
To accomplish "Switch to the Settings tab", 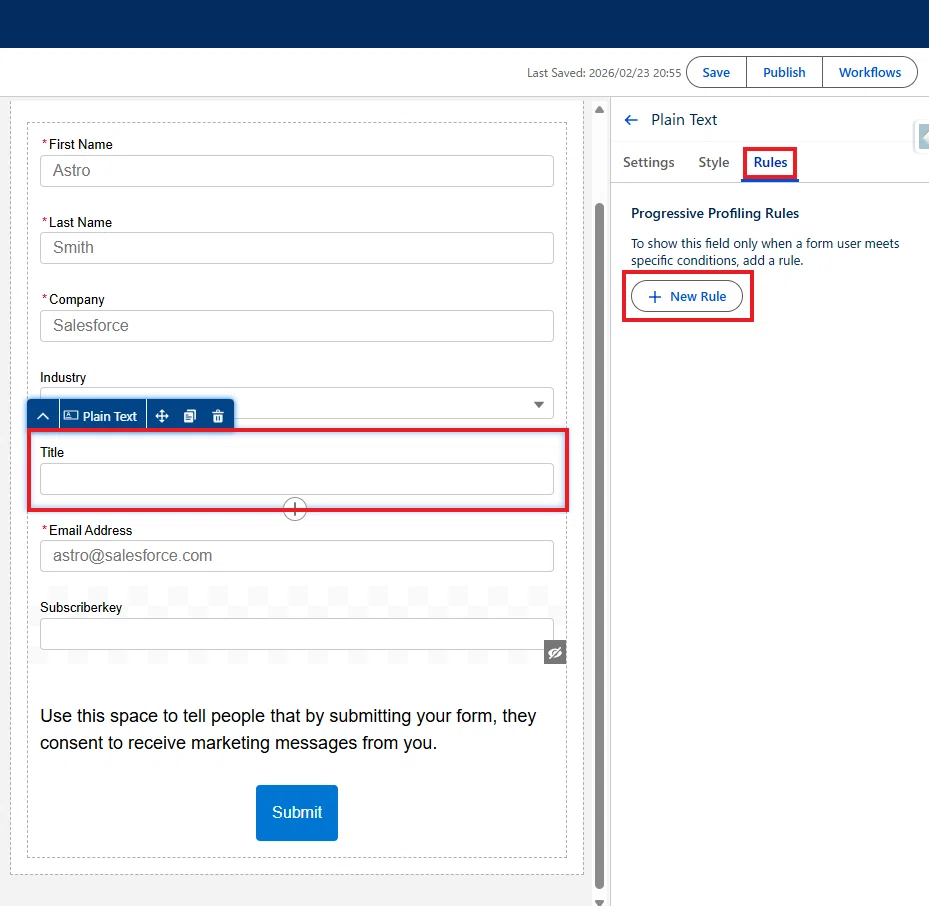I will click(x=648, y=162).
